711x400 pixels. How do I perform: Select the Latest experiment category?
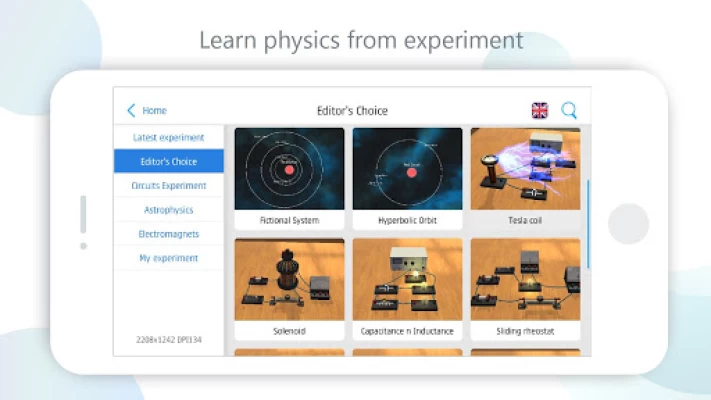coord(168,137)
